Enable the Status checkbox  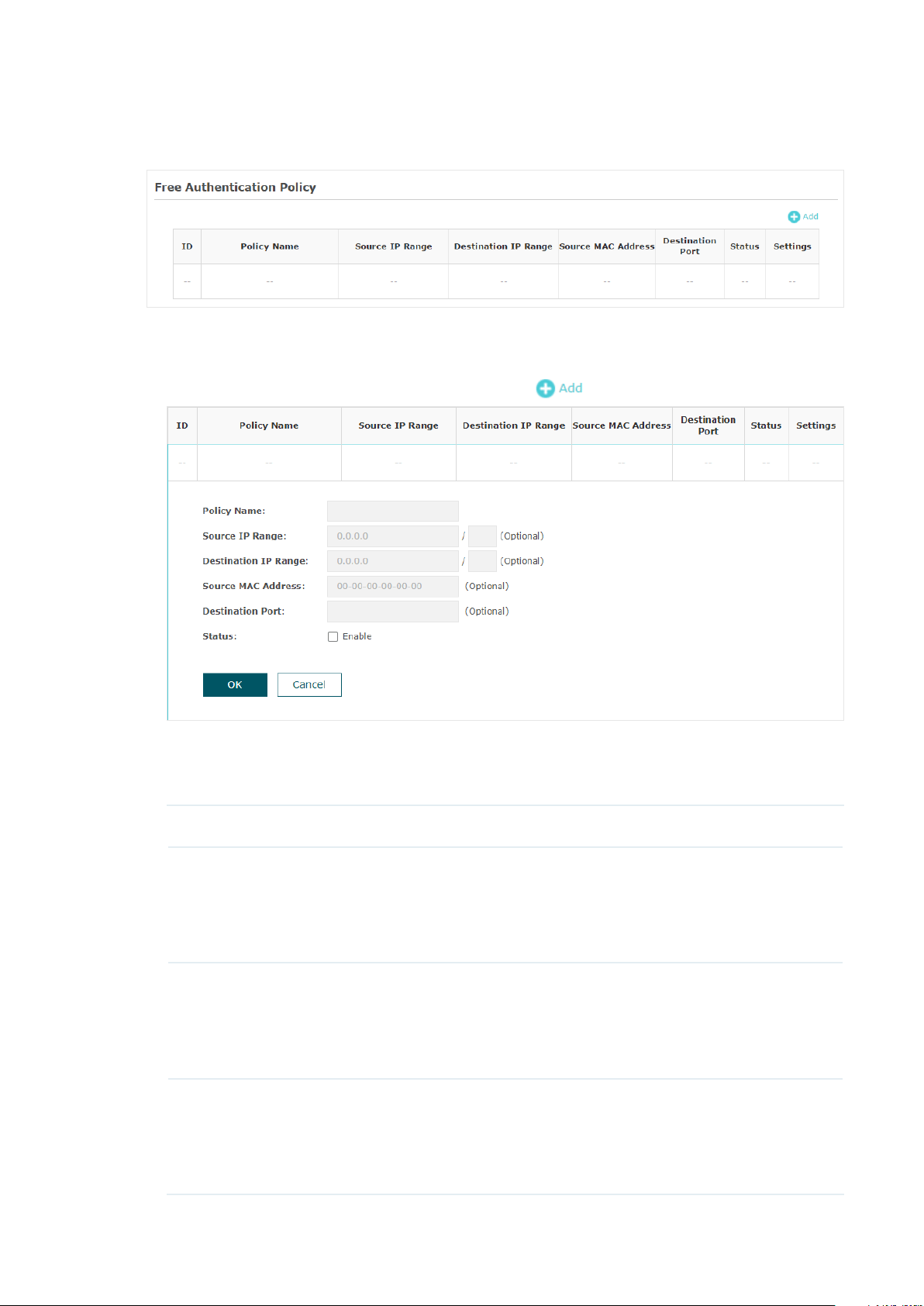tap(333, 637)
